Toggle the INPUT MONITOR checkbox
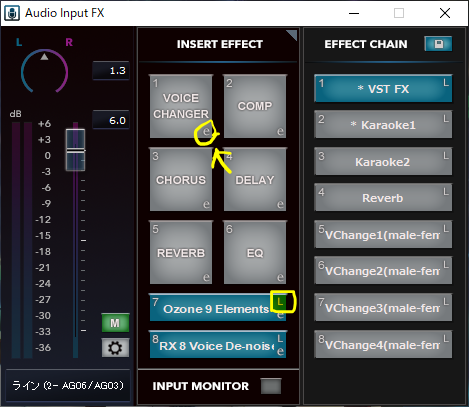The image size is (469, 407). tap(271, 386)
